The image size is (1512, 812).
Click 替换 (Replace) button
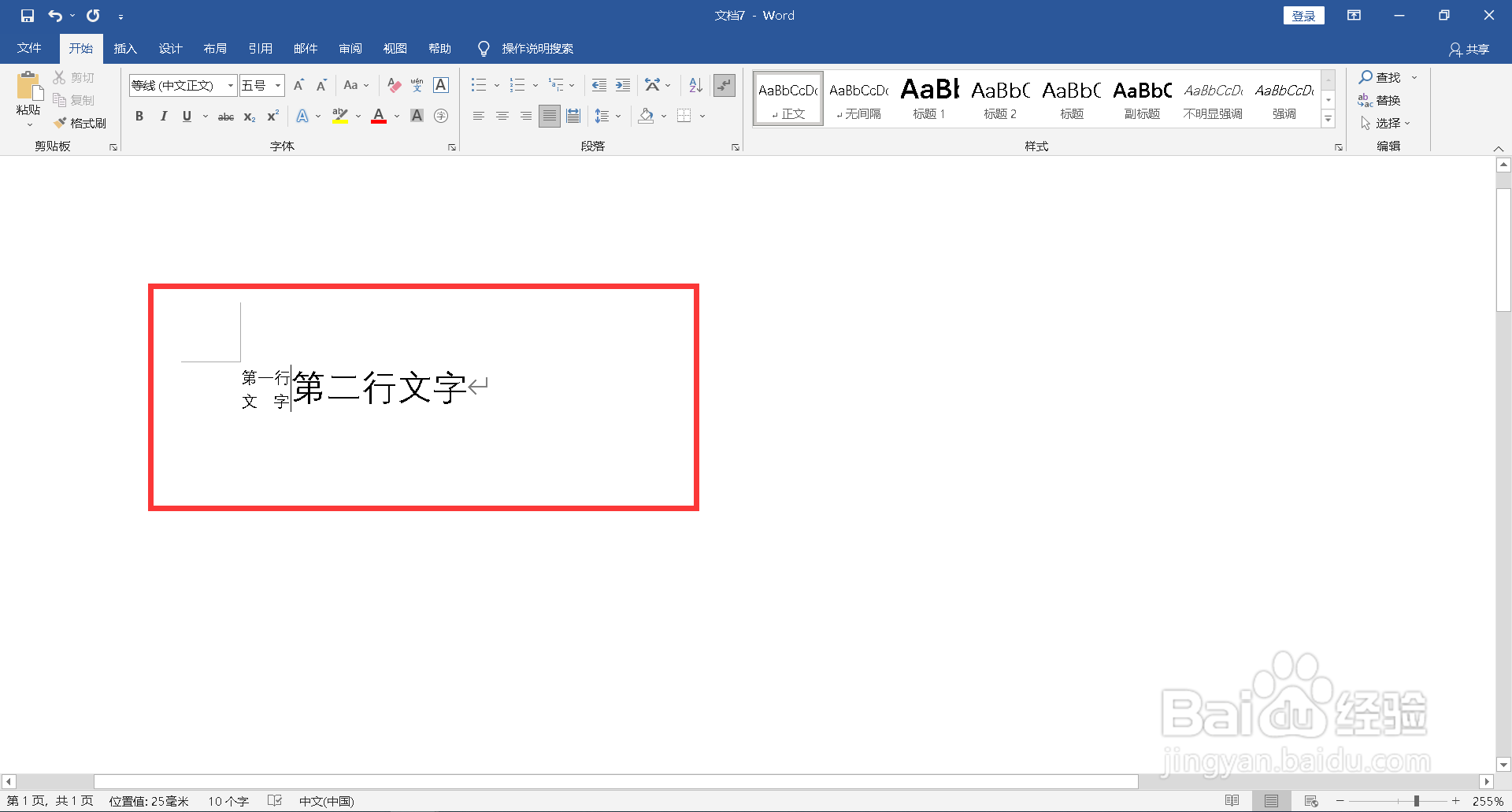(1380, 100)
